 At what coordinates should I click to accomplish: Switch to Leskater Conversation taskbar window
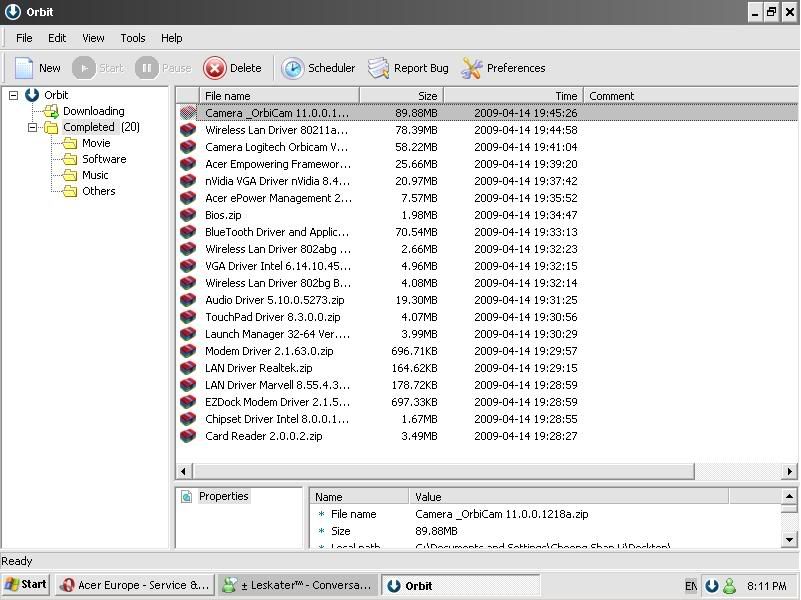click(297, 585)
